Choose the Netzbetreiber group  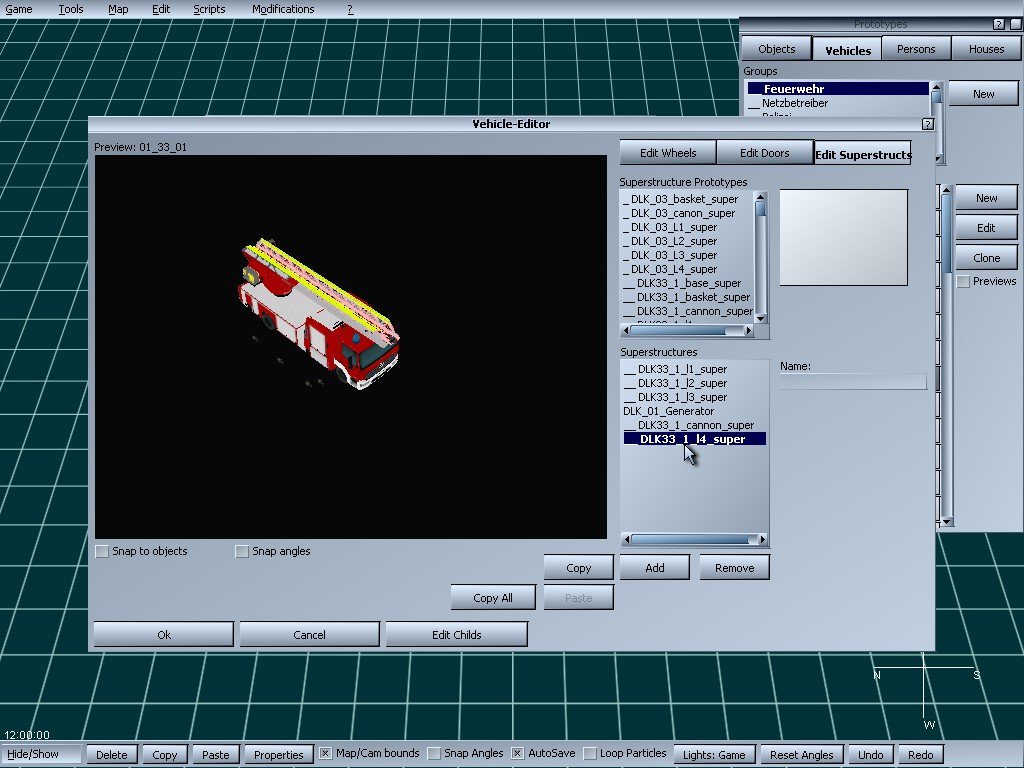click(794, 103)
